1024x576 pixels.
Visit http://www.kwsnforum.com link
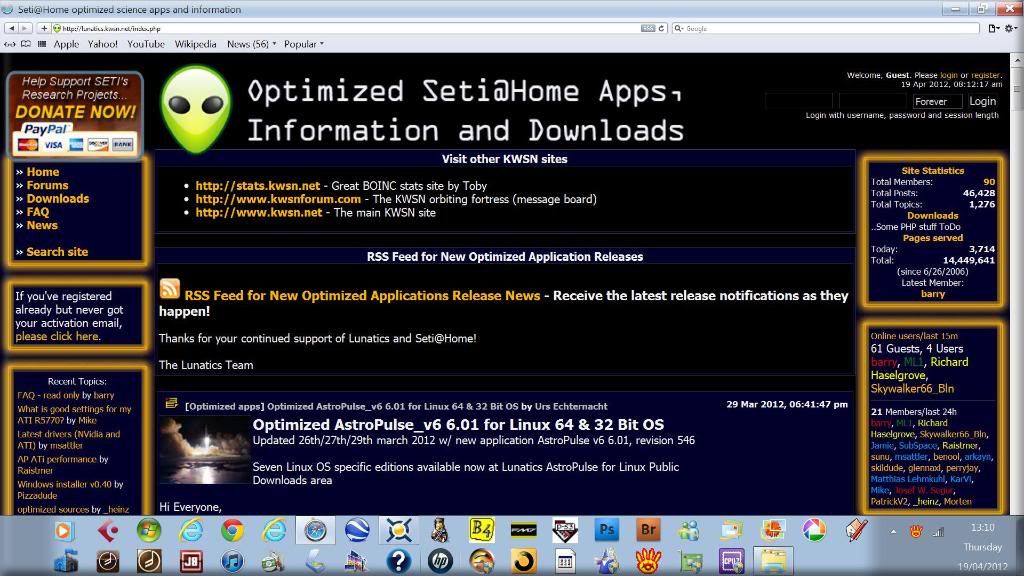click(x=278, y=199)
